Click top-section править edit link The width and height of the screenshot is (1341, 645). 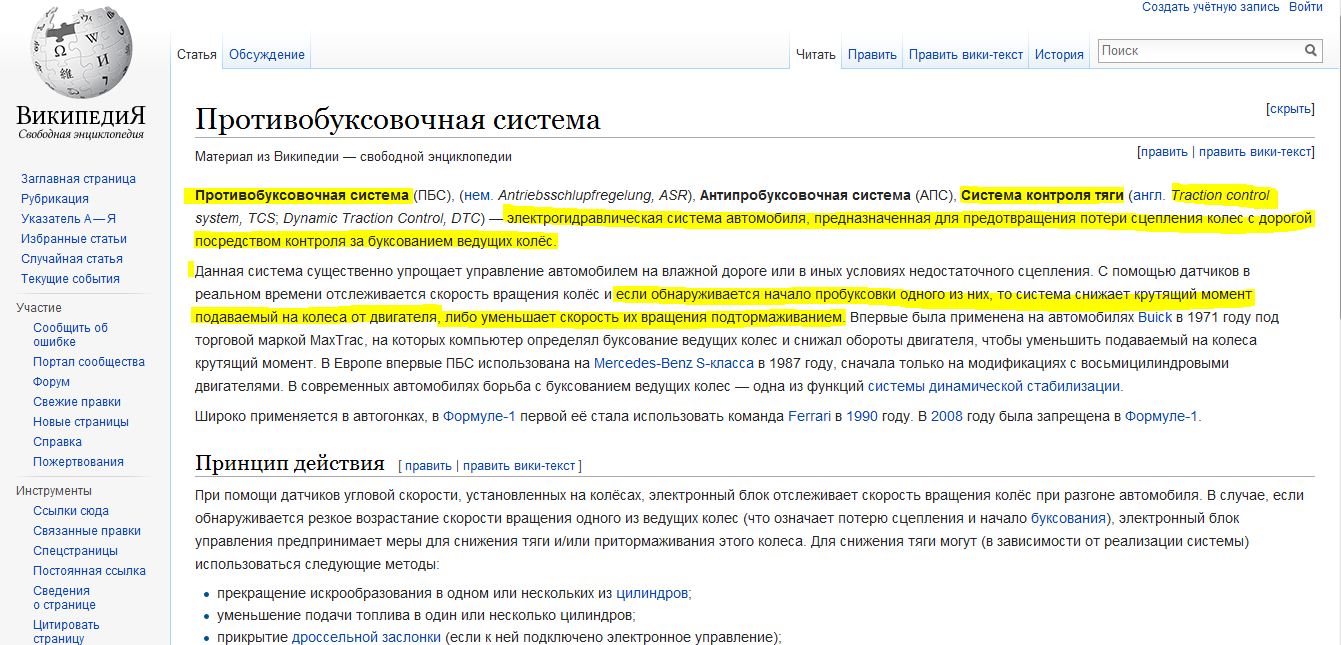click(1164, 152)
